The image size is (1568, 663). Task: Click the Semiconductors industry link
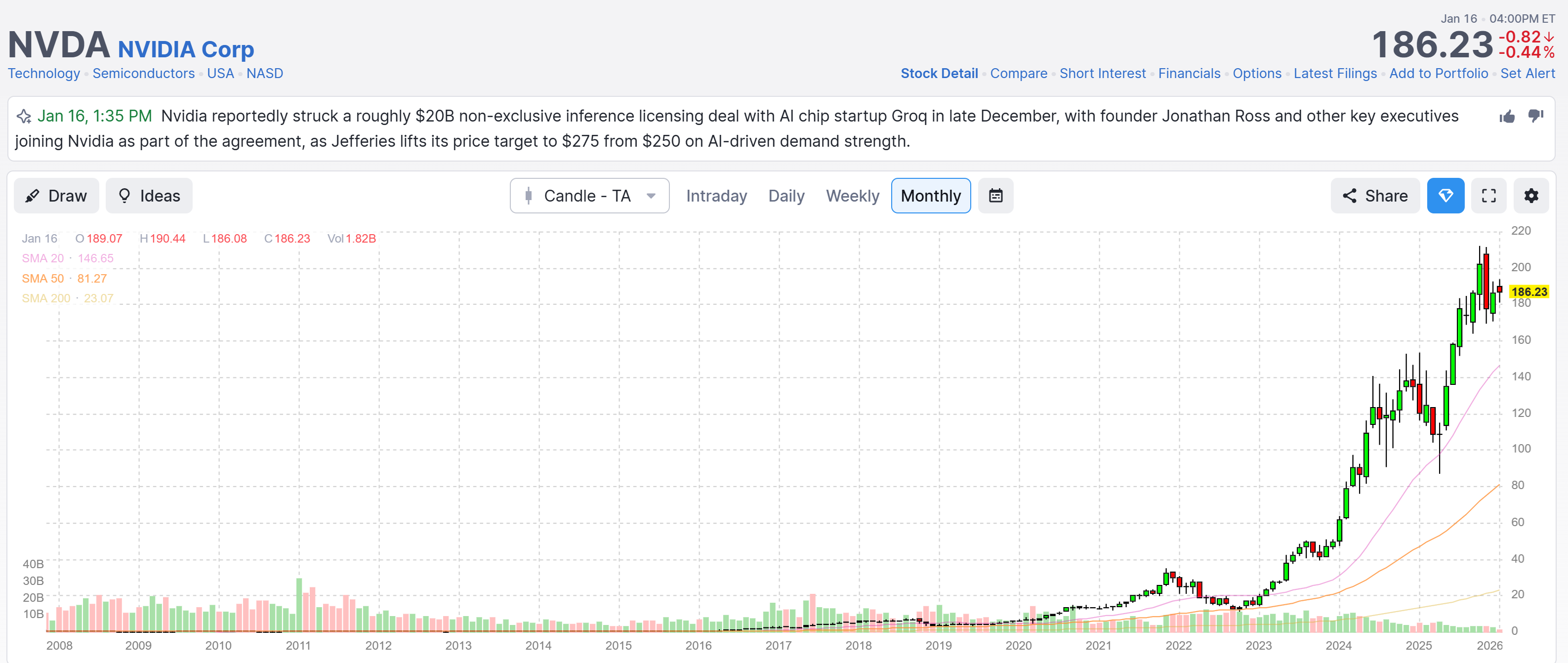pyautogui.click(x=144, y=74)
